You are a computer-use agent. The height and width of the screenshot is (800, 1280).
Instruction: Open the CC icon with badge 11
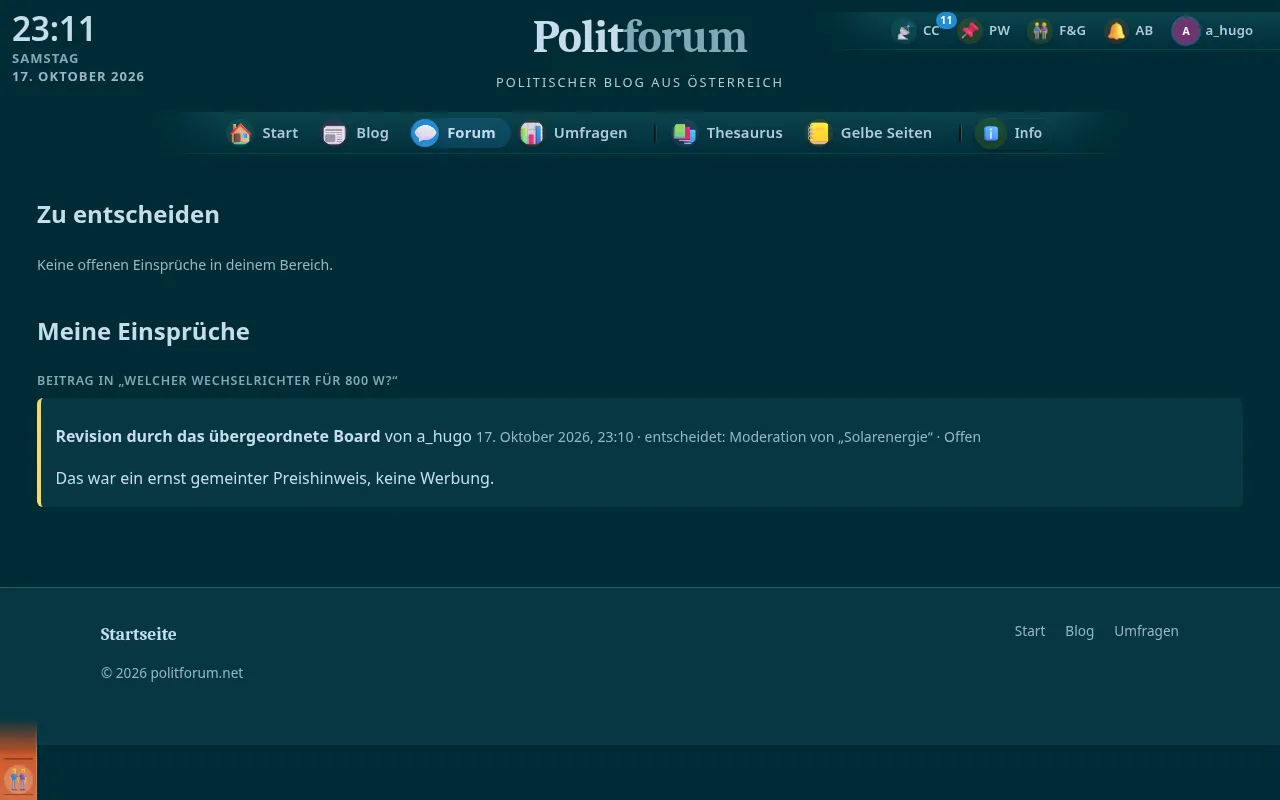904,31
